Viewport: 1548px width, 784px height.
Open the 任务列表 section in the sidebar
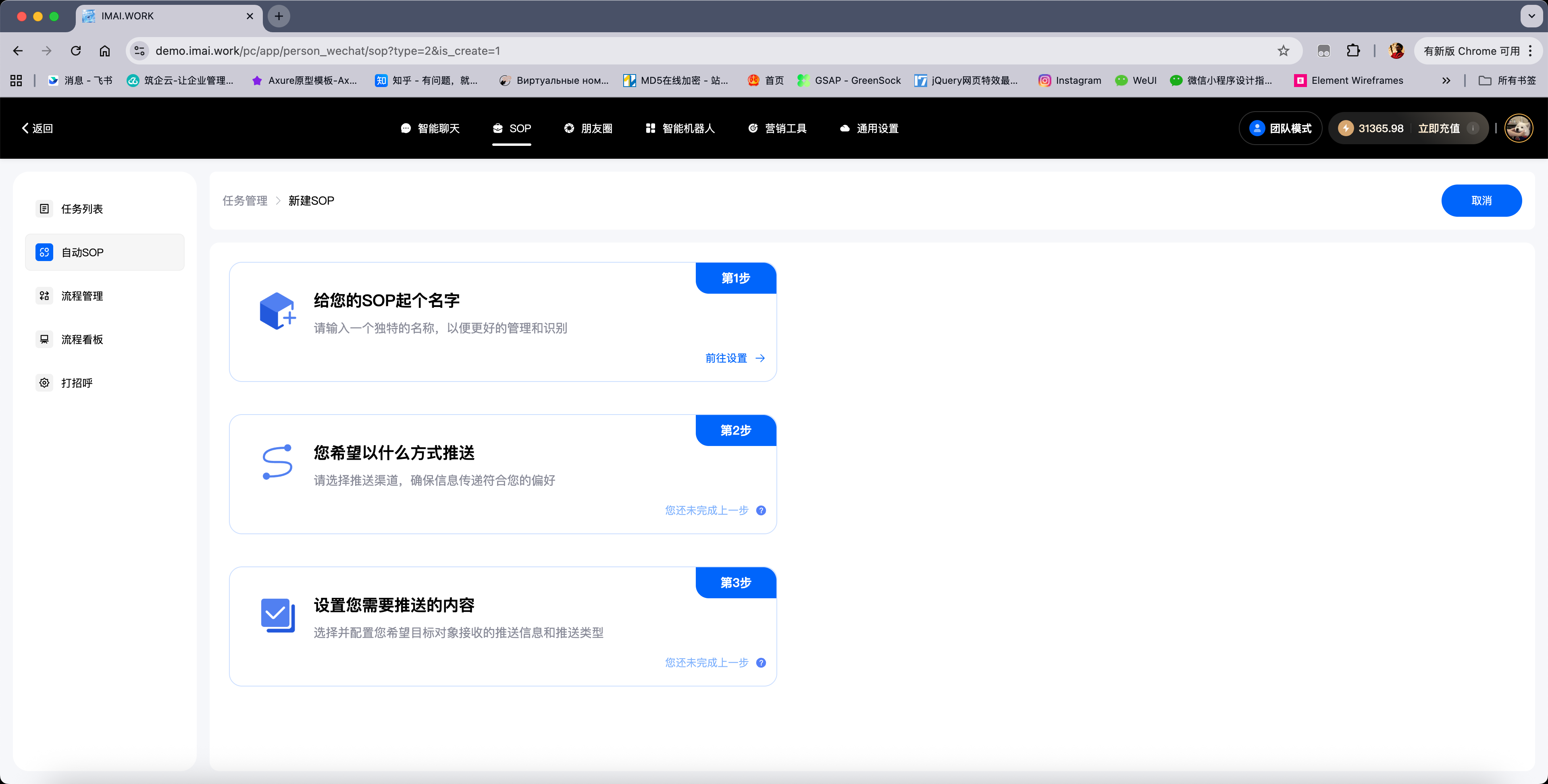(82, 209)
